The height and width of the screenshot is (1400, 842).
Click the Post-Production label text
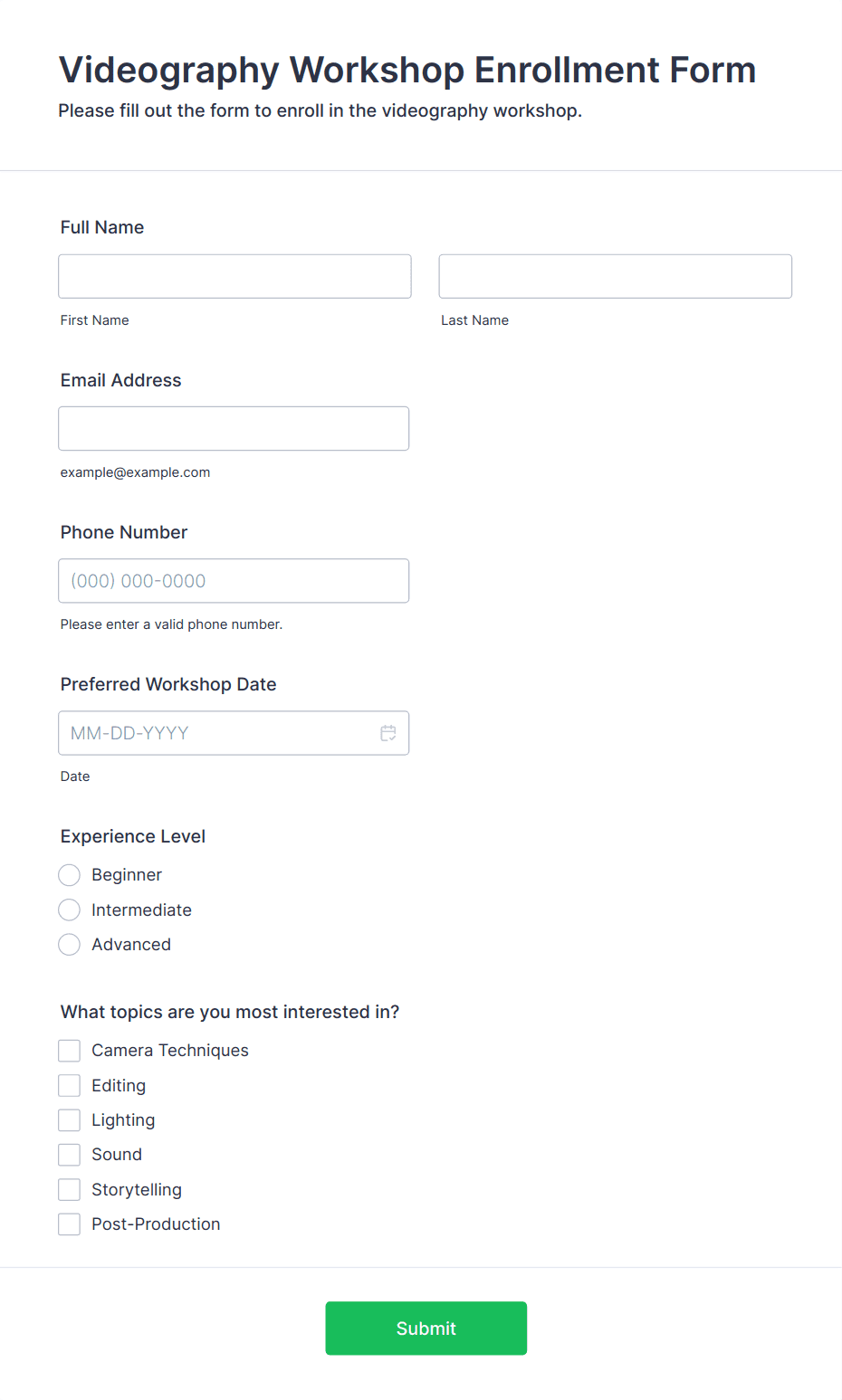[156, 1224]
